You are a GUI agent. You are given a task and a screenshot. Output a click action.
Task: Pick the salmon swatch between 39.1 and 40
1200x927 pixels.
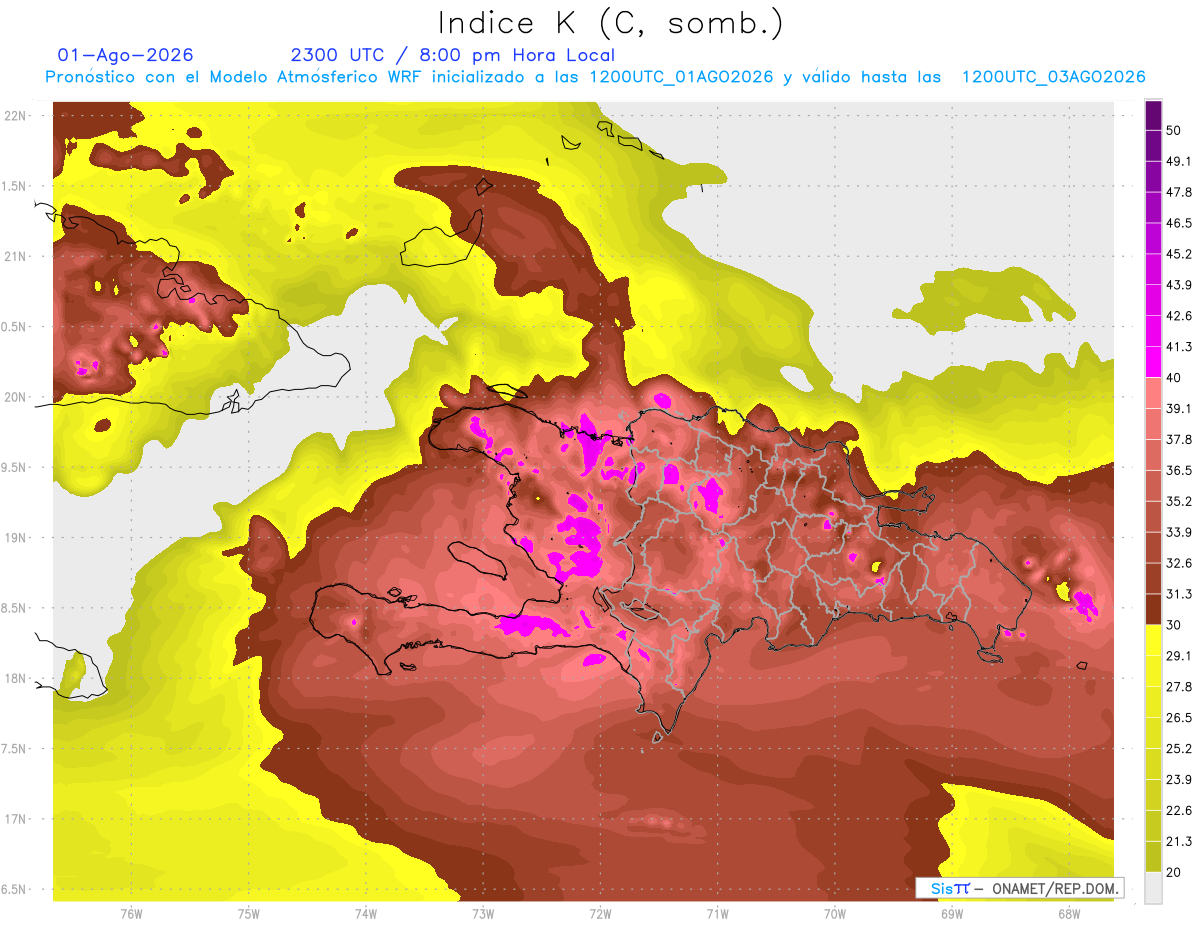[1153, 393]
